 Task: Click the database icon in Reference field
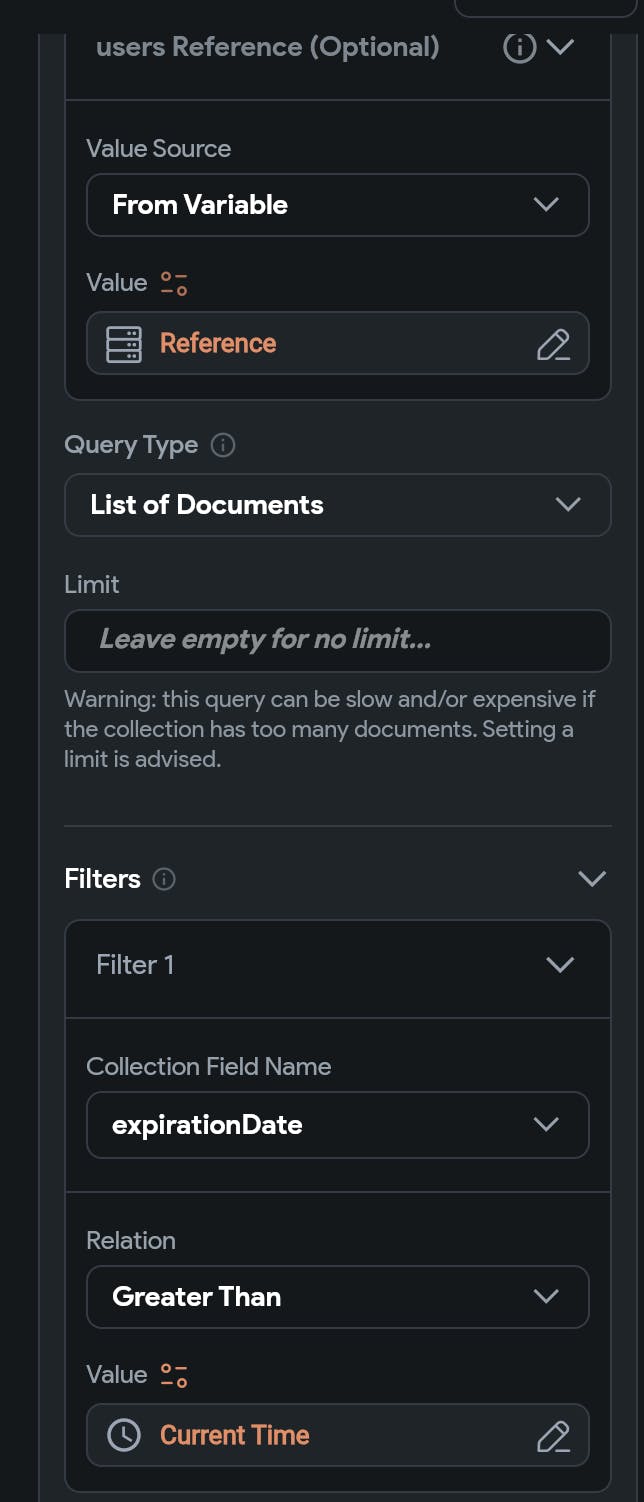pyautogui.click(x=124, y=344)
